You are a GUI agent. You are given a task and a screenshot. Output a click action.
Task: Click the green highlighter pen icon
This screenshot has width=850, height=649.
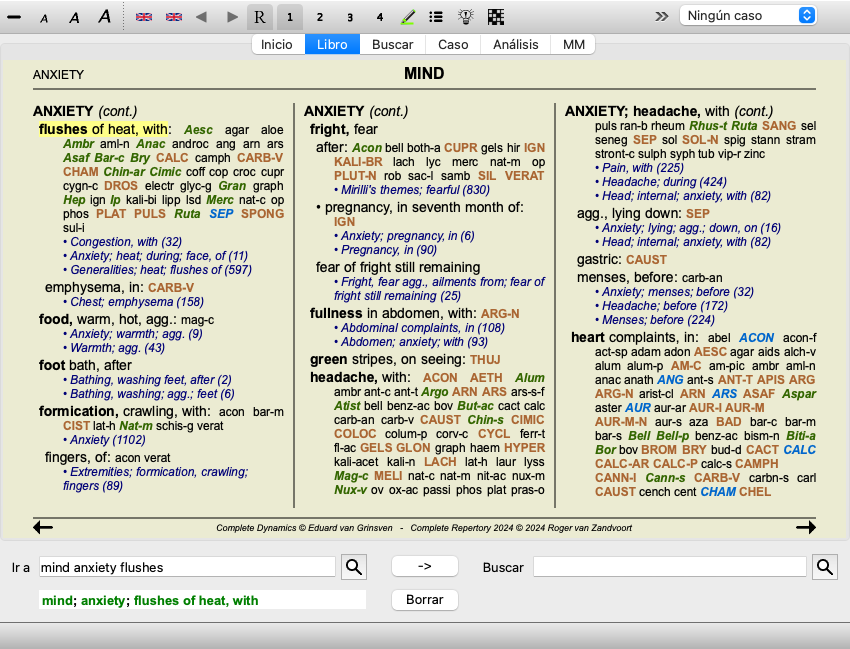(408, 17)
